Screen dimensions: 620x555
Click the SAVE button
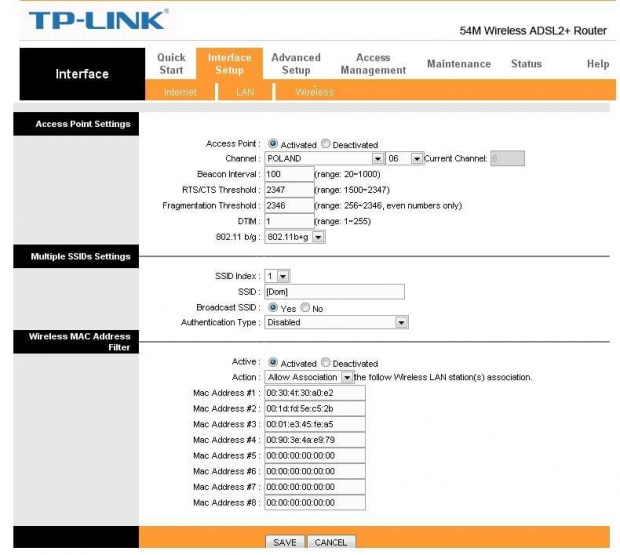[x=285, y=542]
